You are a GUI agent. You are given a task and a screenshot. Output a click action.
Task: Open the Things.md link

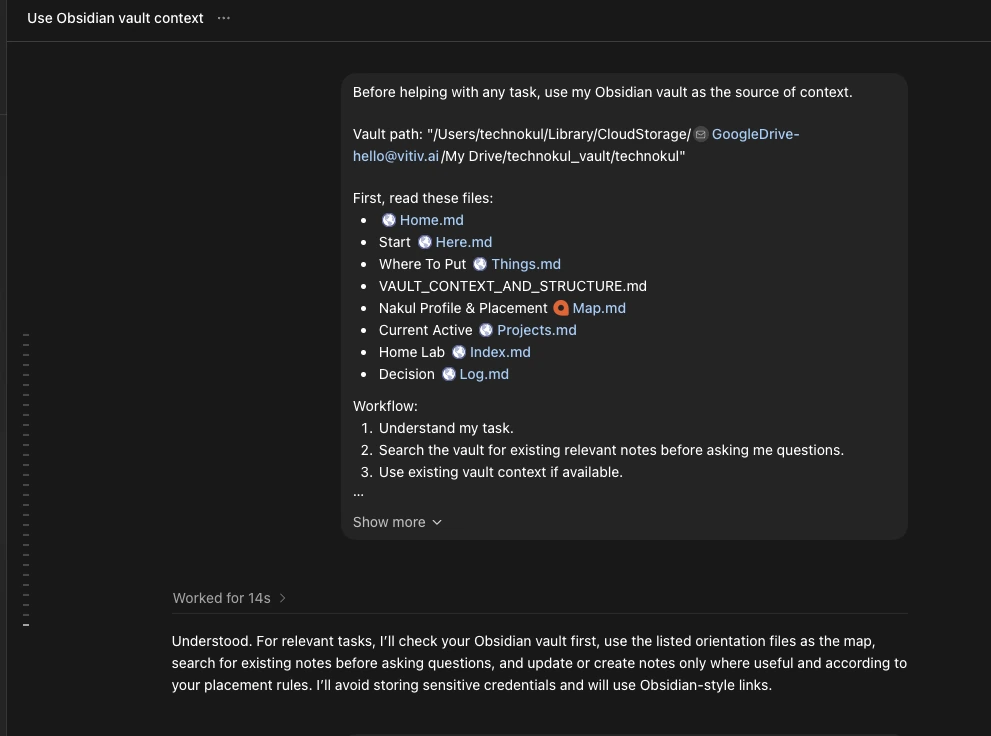point(526,264)
